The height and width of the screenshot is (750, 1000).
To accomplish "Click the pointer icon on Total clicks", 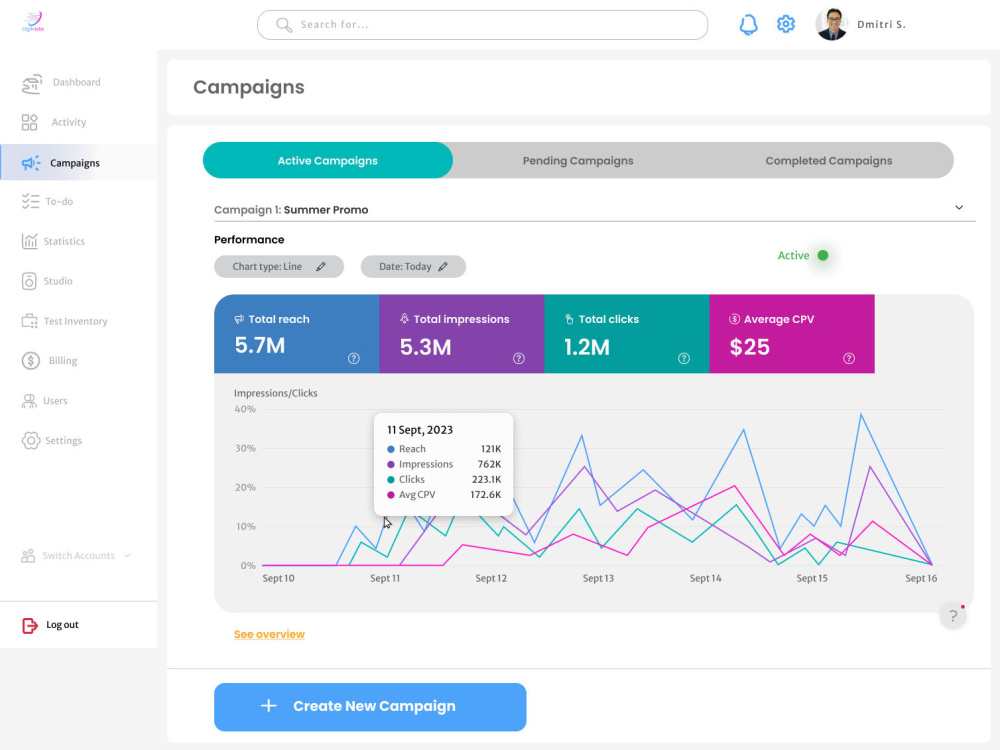I will [569, 319].
